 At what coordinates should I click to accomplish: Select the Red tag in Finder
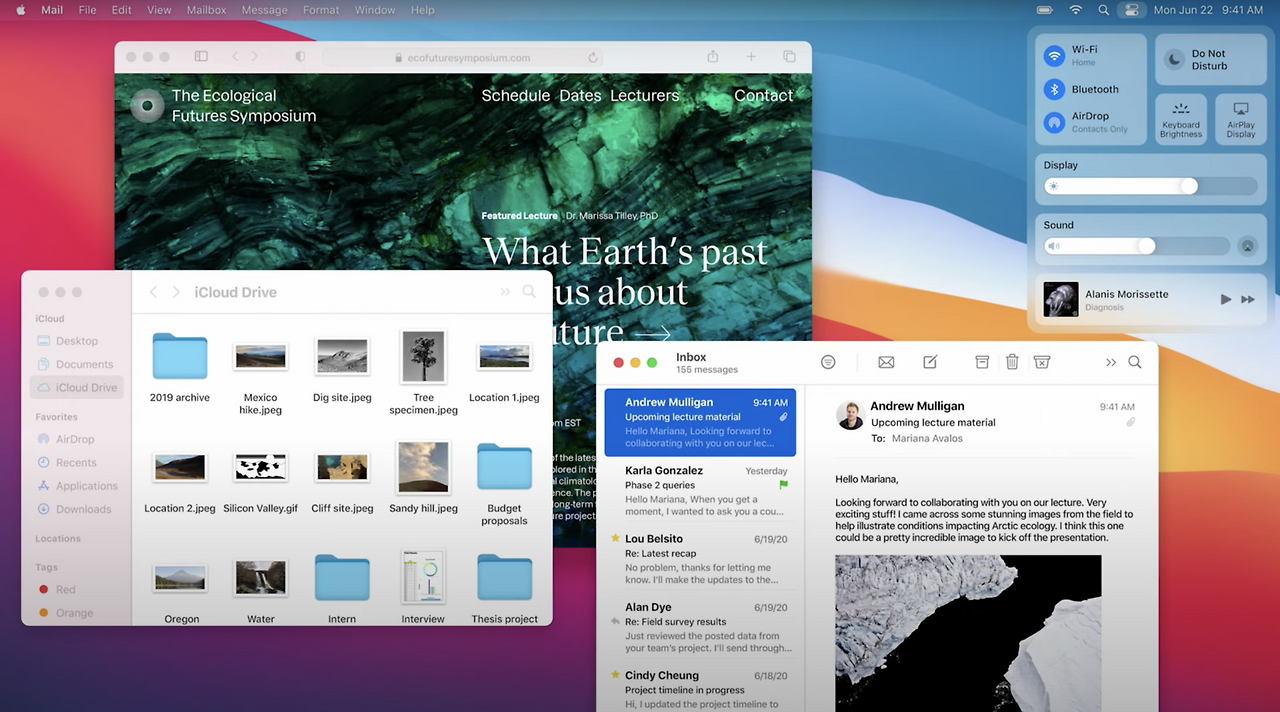65,589
